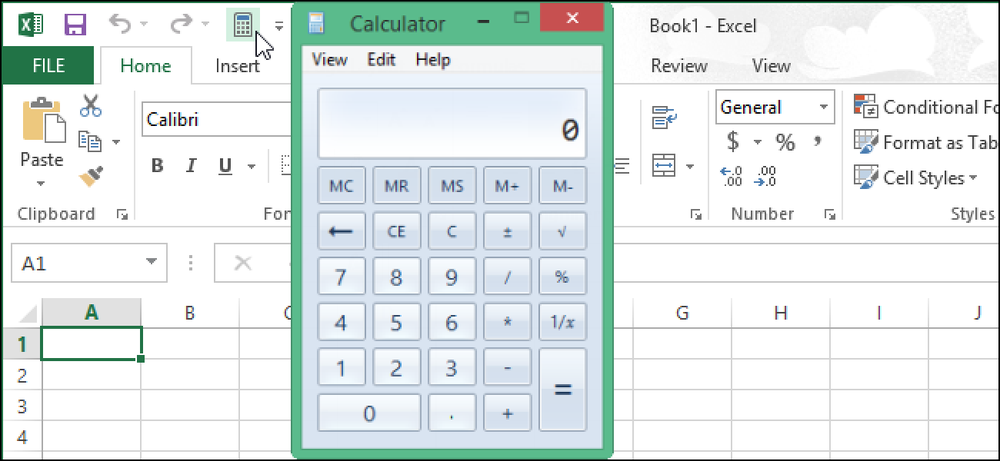
Task: Click Increase Decimal icon
Action: [x=730, y=176]
